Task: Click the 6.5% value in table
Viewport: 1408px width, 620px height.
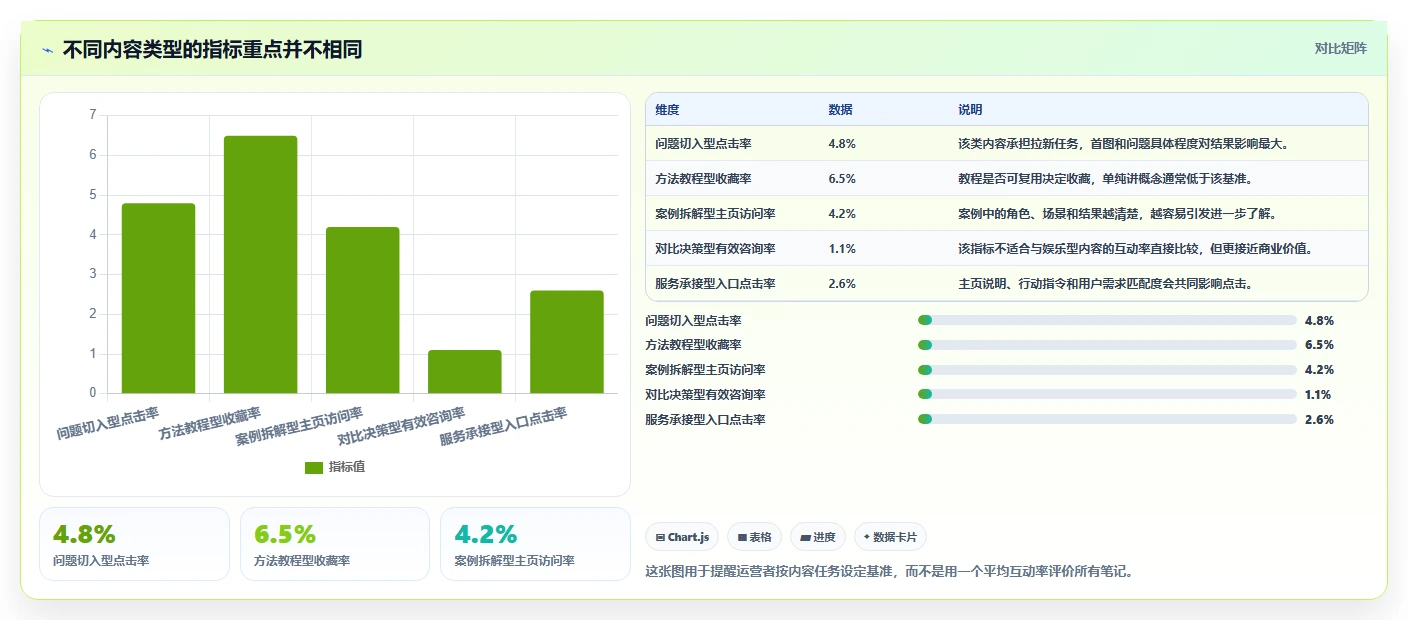Action: [842, 179]
